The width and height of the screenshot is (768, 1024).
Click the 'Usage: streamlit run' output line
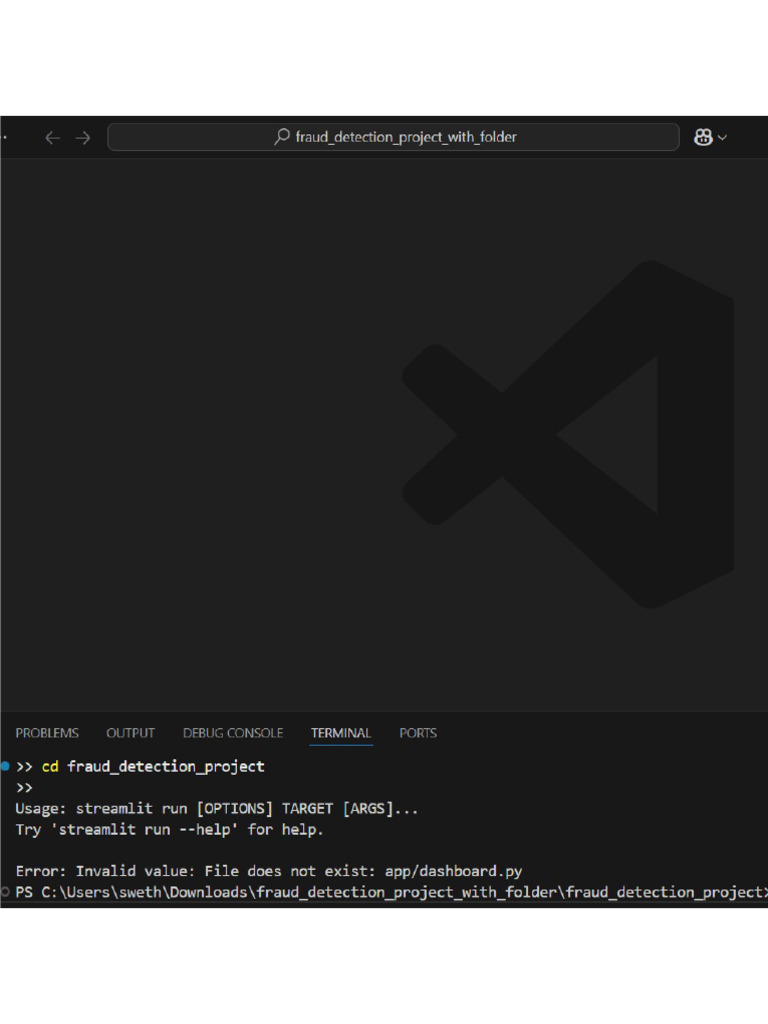216,808
